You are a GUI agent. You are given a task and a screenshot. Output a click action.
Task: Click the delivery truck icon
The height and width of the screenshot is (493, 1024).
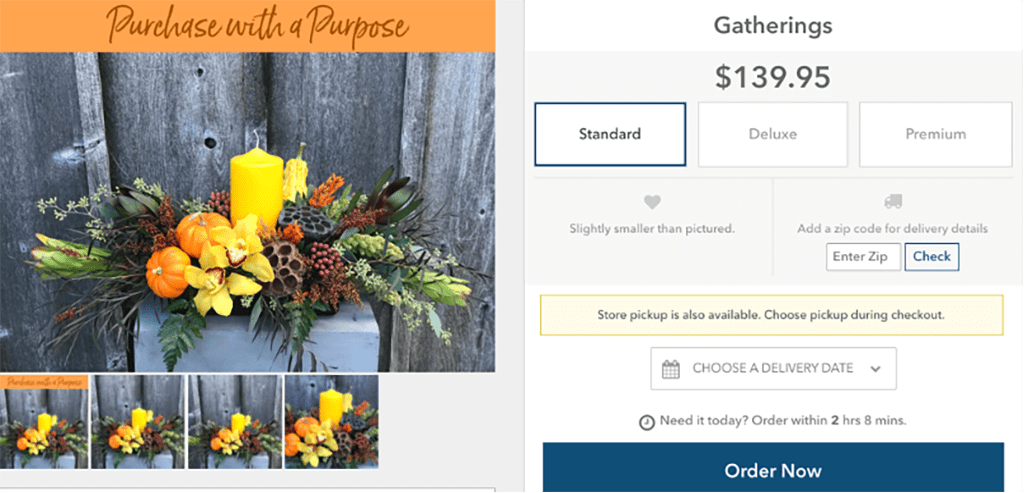tap(893, 203)
